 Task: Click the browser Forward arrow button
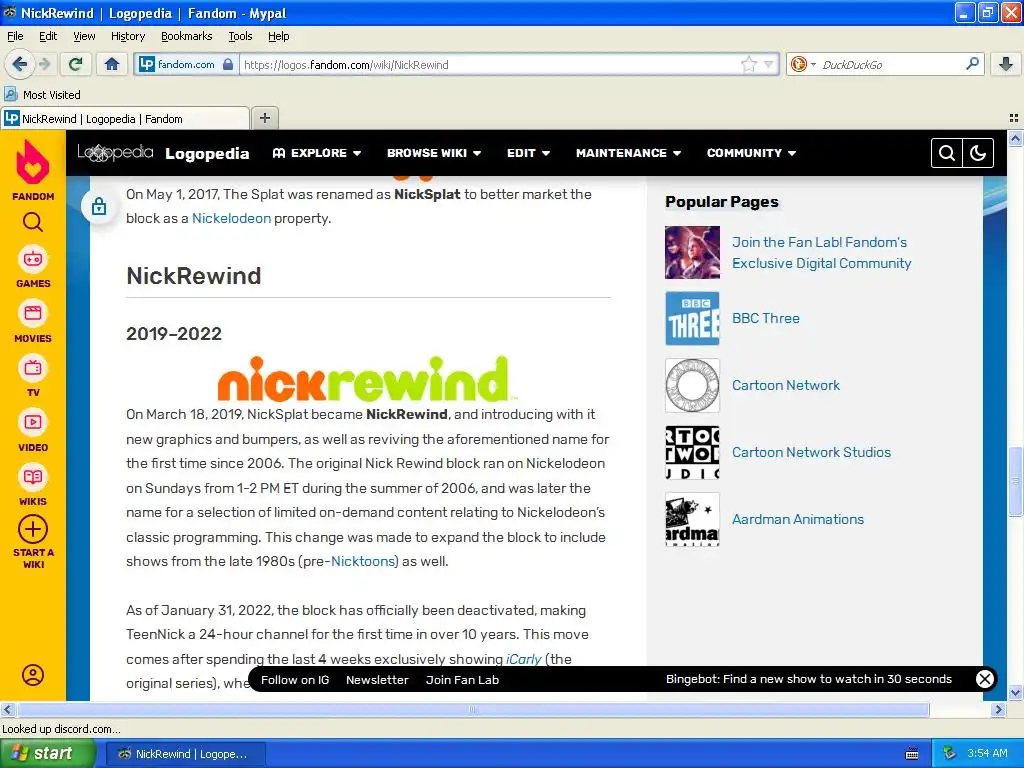click(x=44, y=64)
